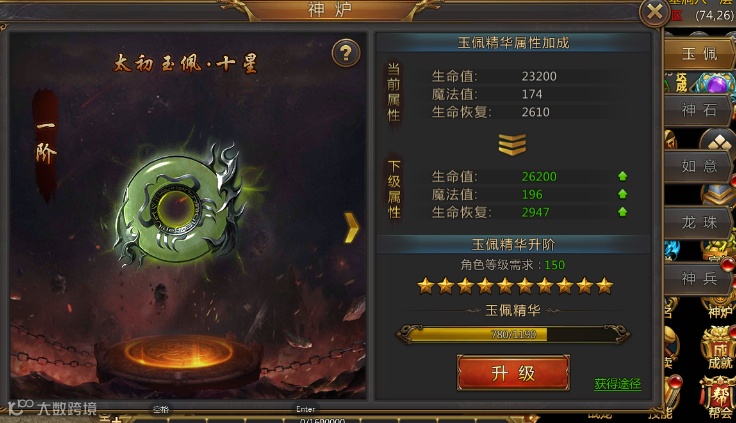Open the question mark help icon

point(346,53)
